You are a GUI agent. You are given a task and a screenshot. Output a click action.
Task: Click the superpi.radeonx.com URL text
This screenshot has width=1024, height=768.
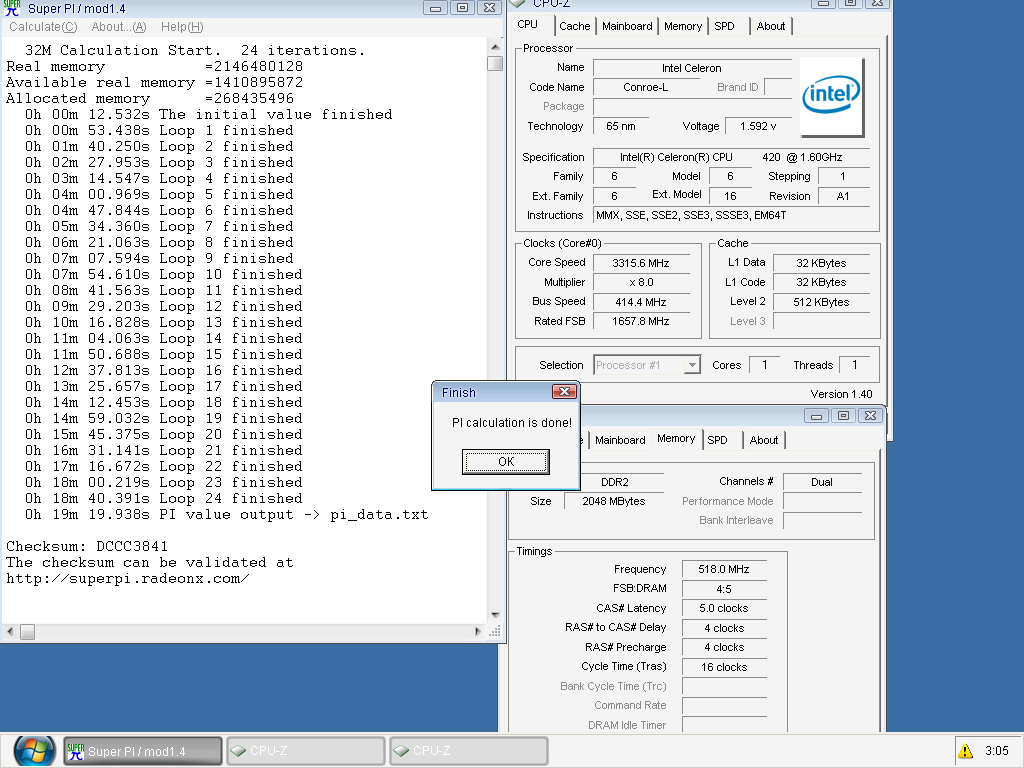click(x=127, y=579)
